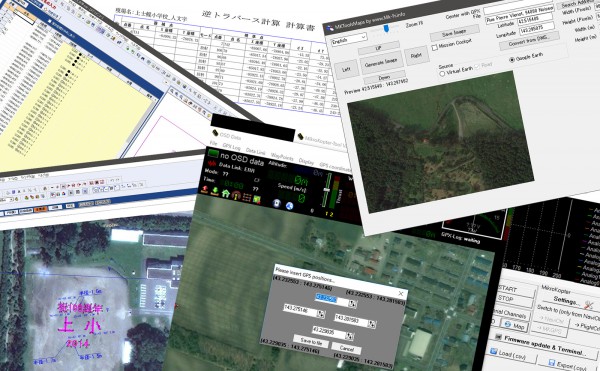Screen dimensions: 600x371
Task: Click the stepper on 143.275146 longitude field
Action: click(x=321, y=314)
